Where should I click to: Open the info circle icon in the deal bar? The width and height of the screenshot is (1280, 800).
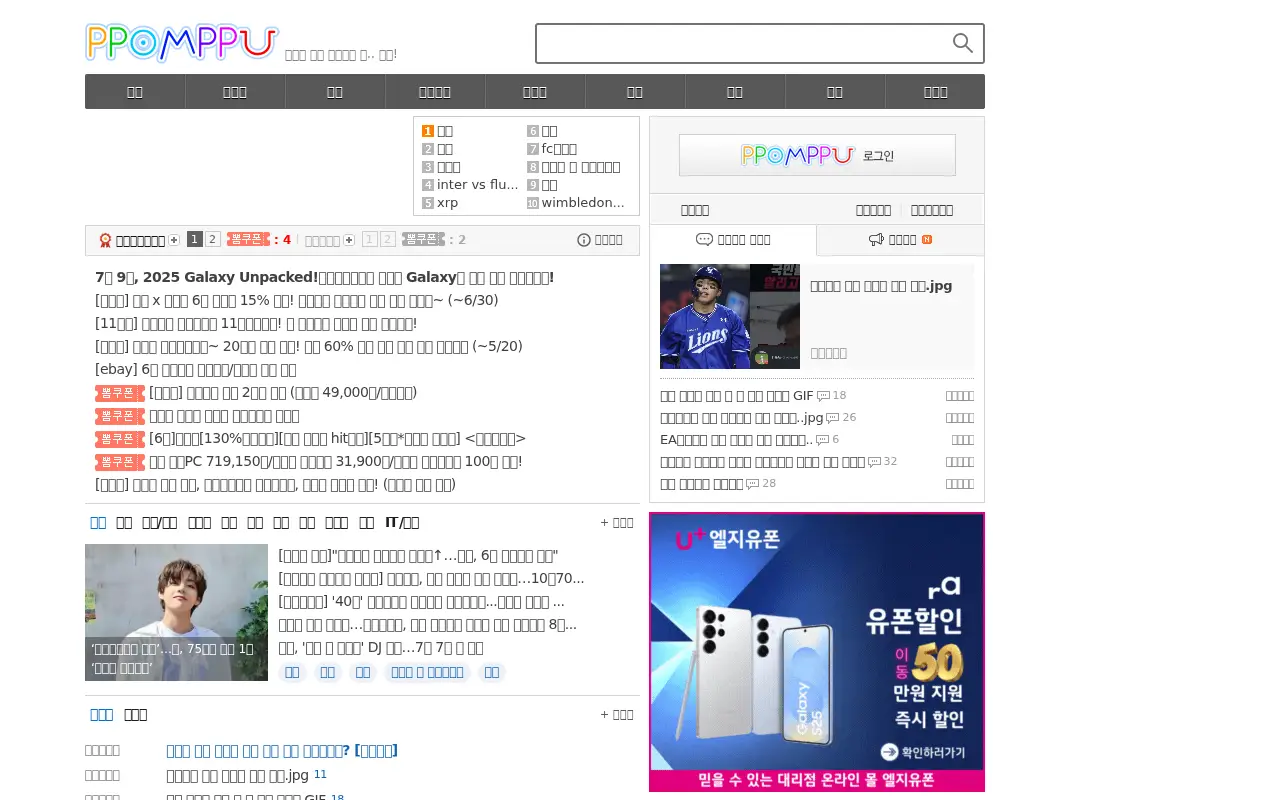(x=584, y=240)
